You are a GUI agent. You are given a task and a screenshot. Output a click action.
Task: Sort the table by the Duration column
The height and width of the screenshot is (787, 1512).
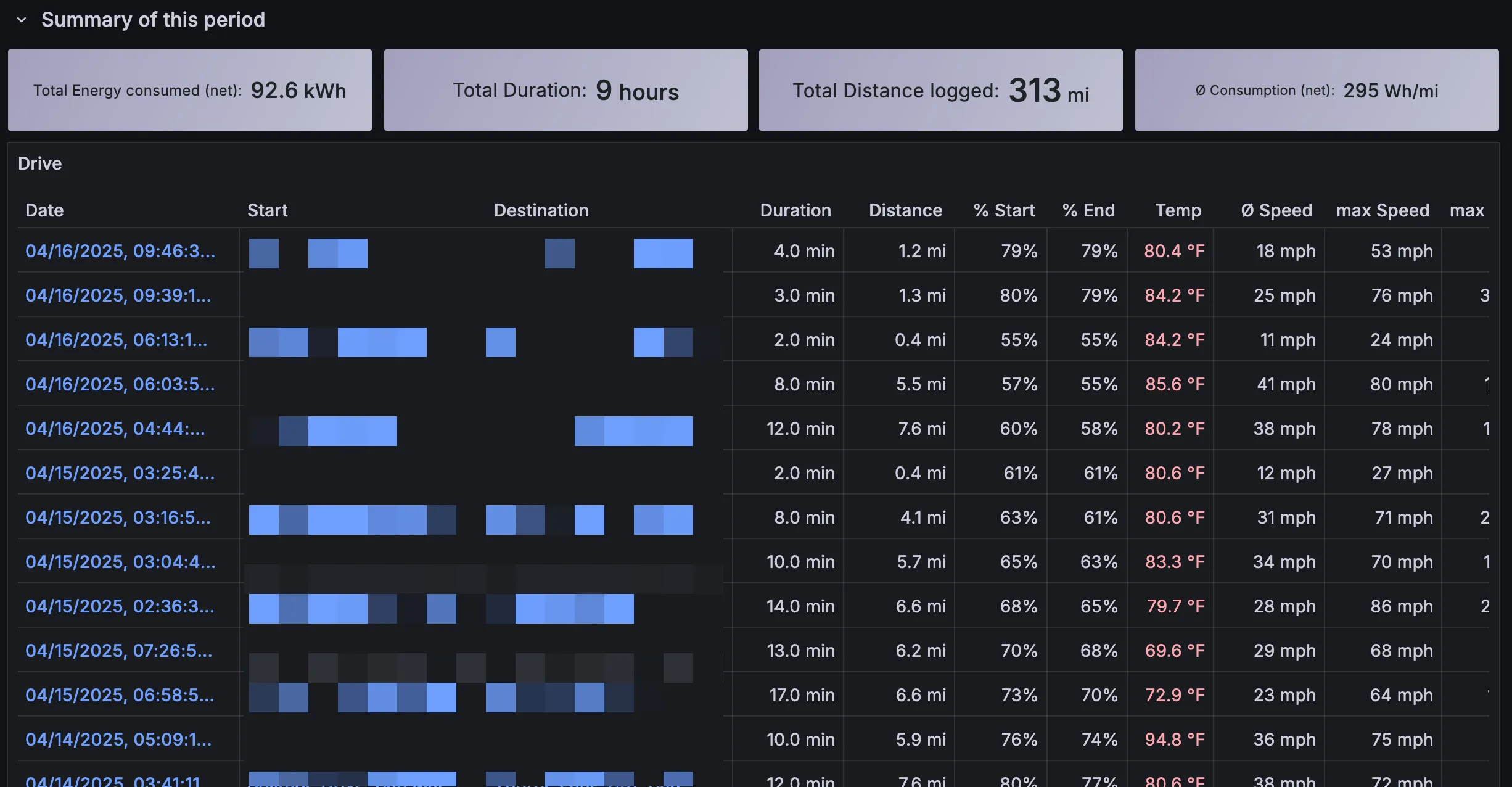click(796, 210)
